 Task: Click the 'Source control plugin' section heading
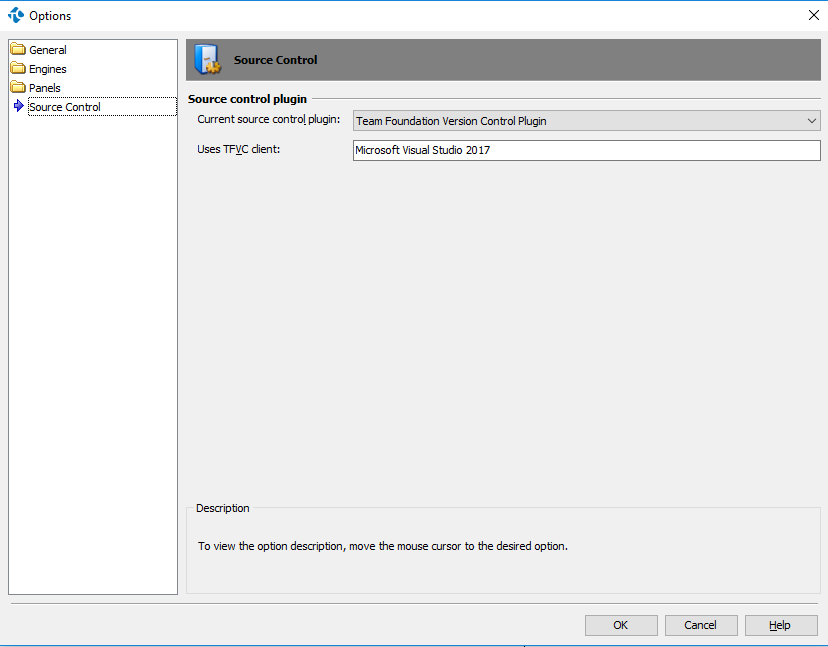point(247,99)
